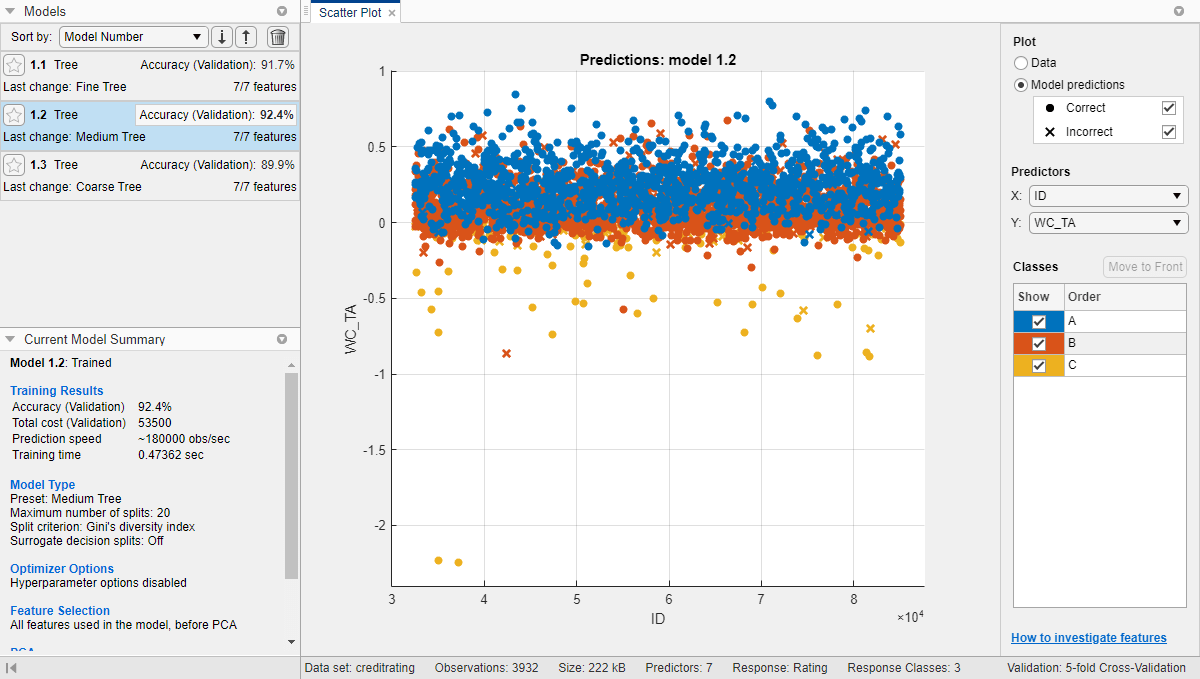Image resolution: width=1200 pixels, height=679 pixels.
Task: Click the Move to Front button
Action: [1144, 266]
